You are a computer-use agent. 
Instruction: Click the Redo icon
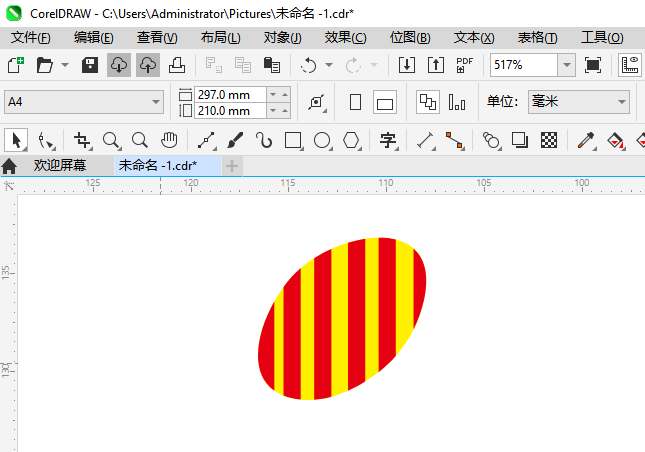point(353,65)
